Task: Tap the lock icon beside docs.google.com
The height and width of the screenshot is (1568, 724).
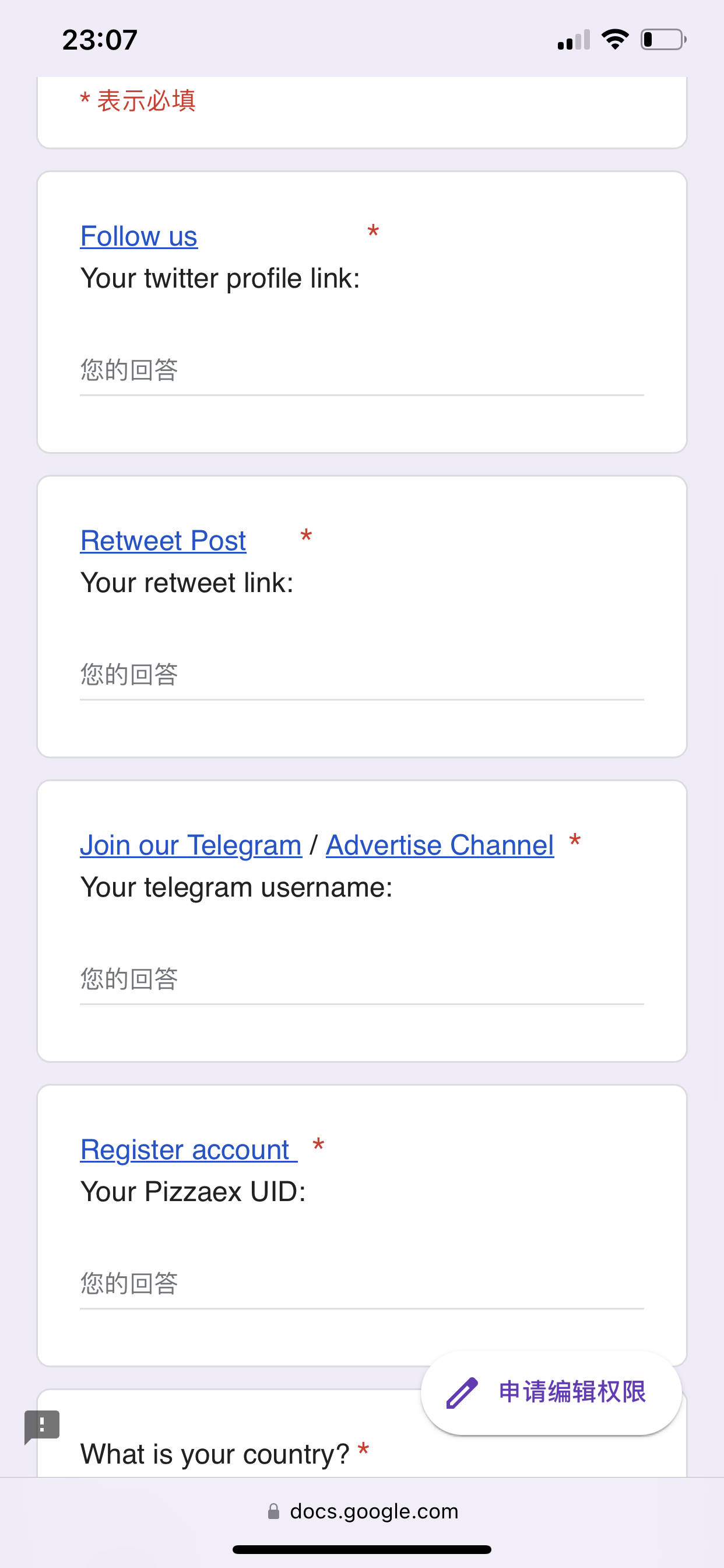Action: pyautogui.click(x=274, y=1511)
